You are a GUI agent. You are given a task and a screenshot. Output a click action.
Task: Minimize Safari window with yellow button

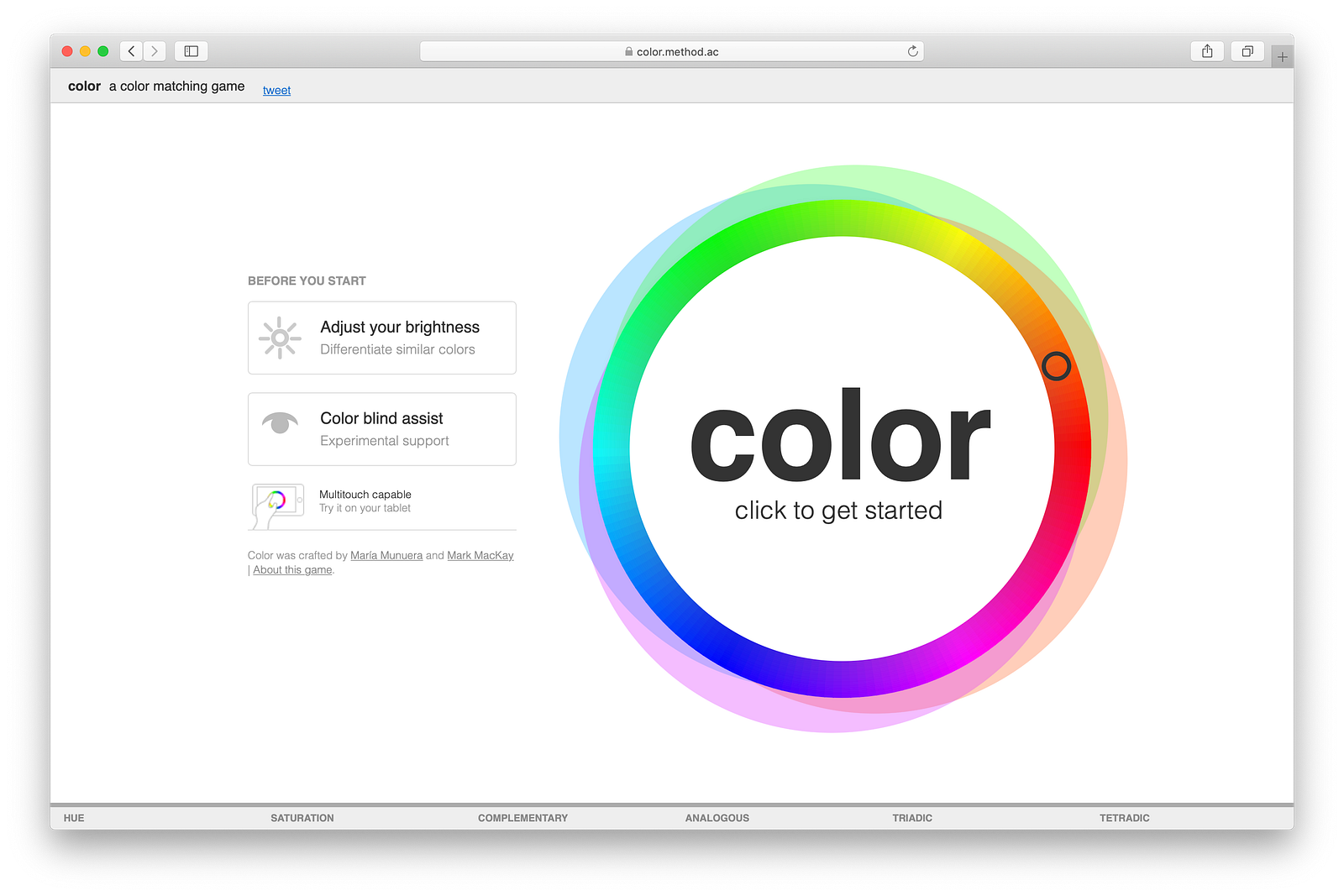tap(85, 51)
